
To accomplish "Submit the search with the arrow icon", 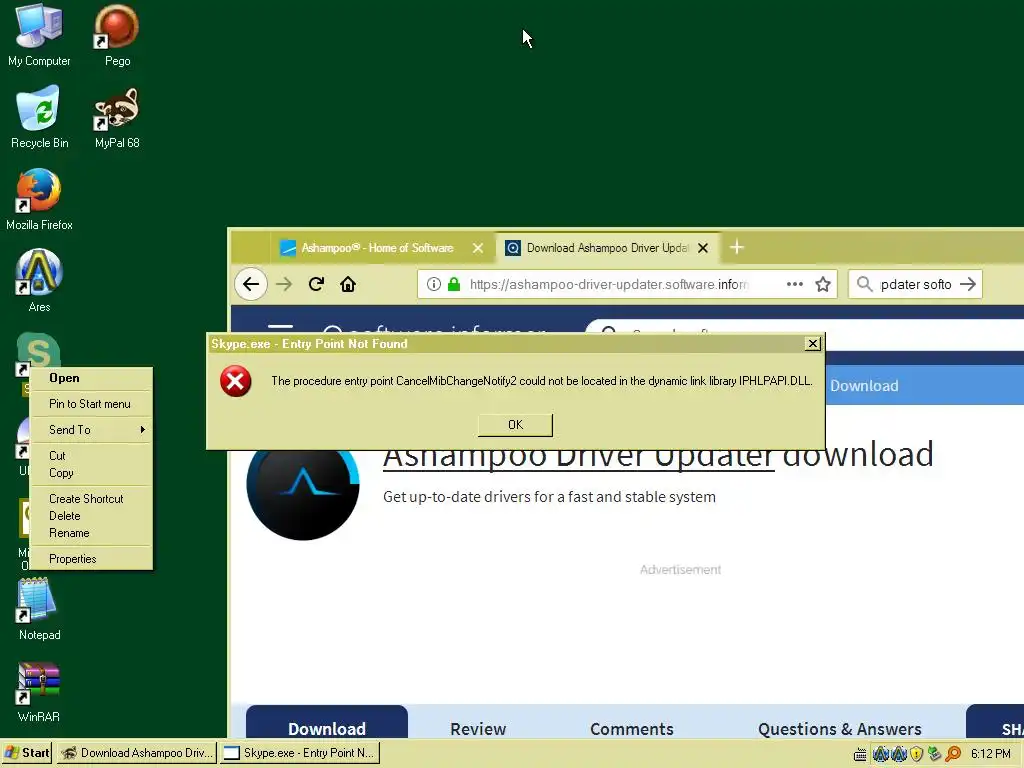I will [968, 284].
